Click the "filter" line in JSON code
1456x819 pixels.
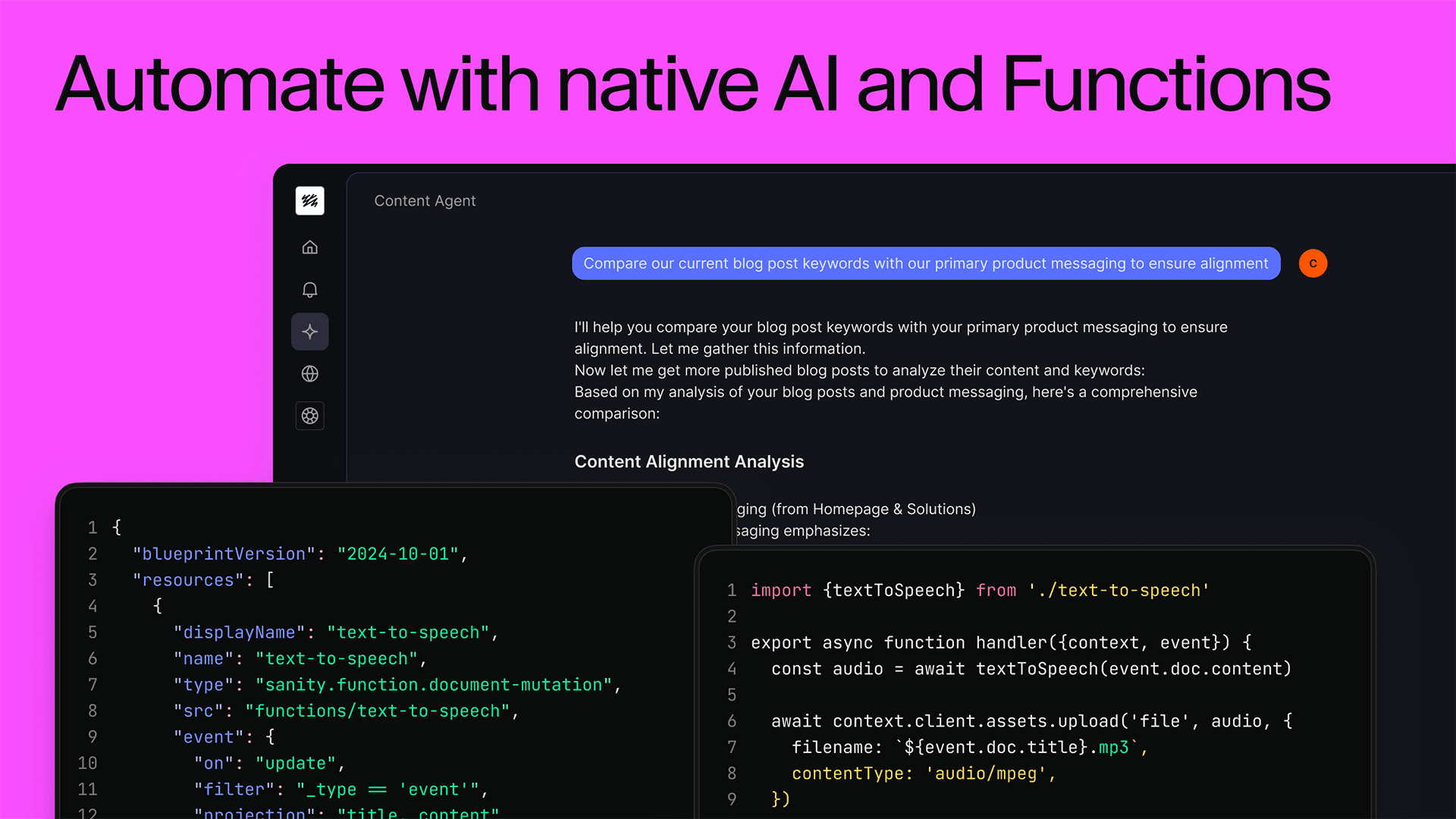click(x=340, y=789)
